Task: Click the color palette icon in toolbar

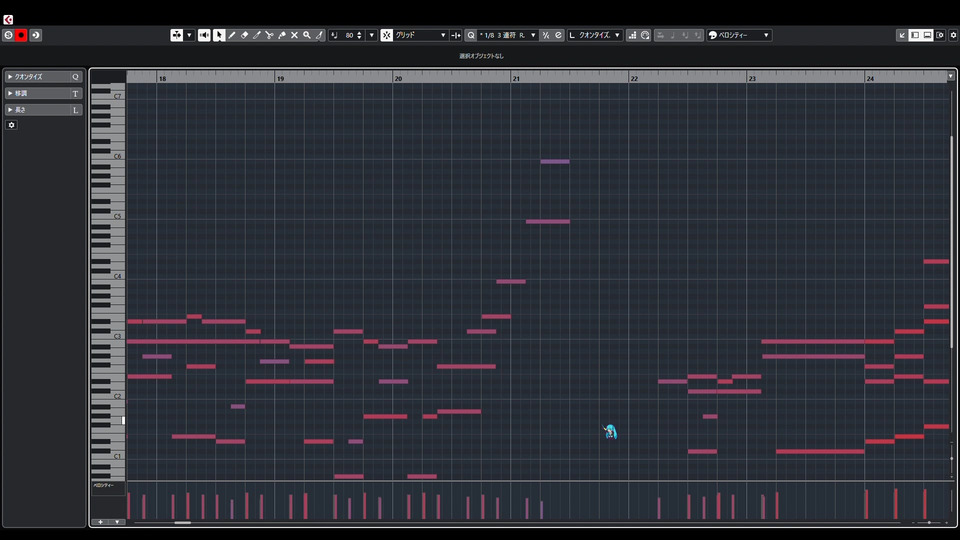Action: click(713, 36)
